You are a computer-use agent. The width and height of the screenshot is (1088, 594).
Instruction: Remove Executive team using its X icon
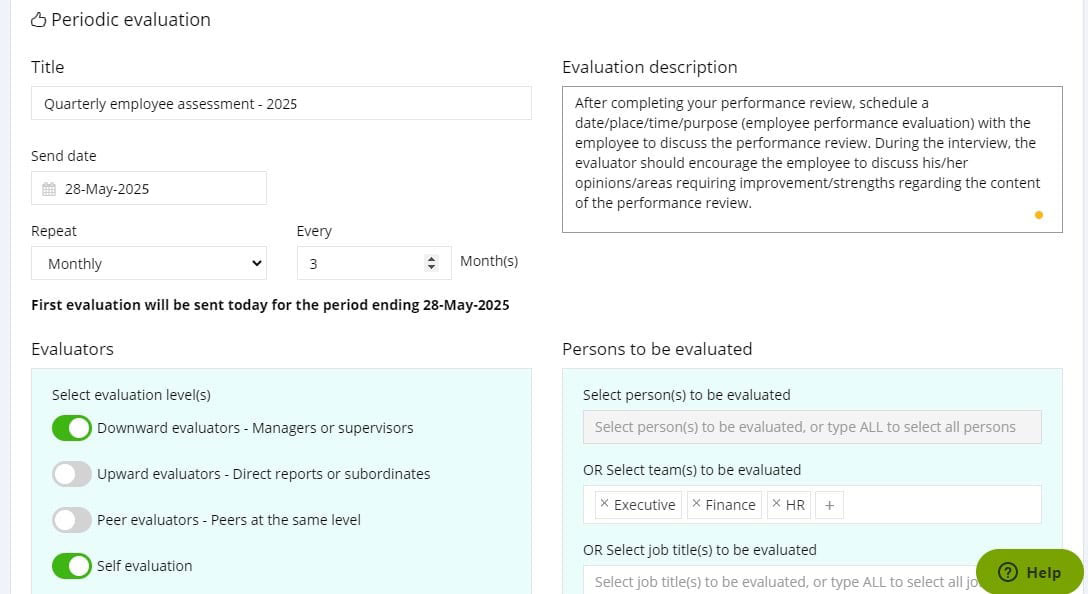point(604,504)
